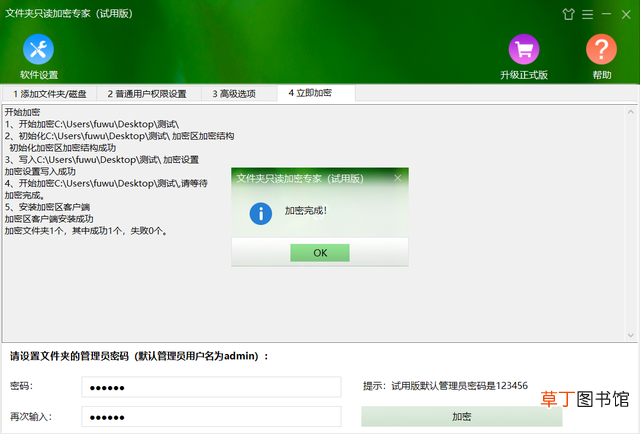This screenshot has height=434, width=640.
Task: Minimize the main window
Action: pyautogui.click(x=607, y=14)
